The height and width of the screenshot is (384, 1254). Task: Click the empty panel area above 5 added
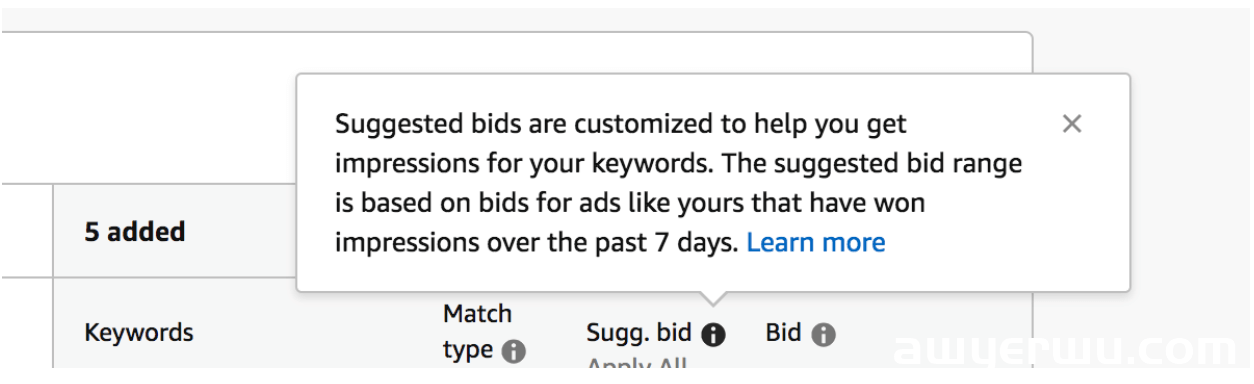click(x=150, y=108)
